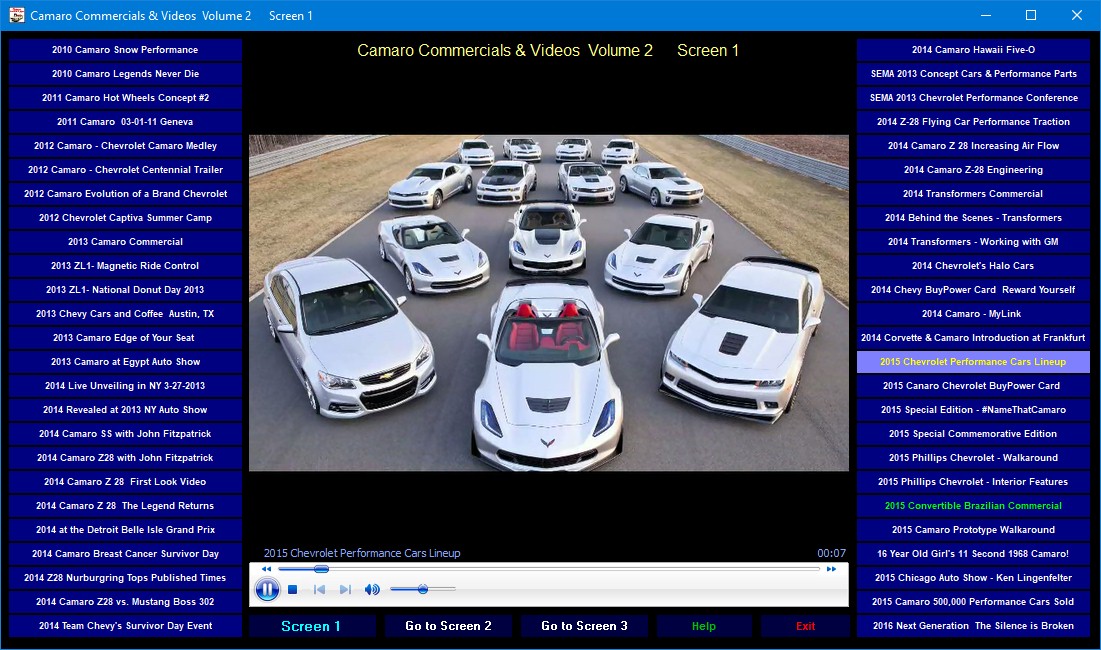Click the rewind arrows icon
Screen dimensions: 1101x650
tap(266, 569)
